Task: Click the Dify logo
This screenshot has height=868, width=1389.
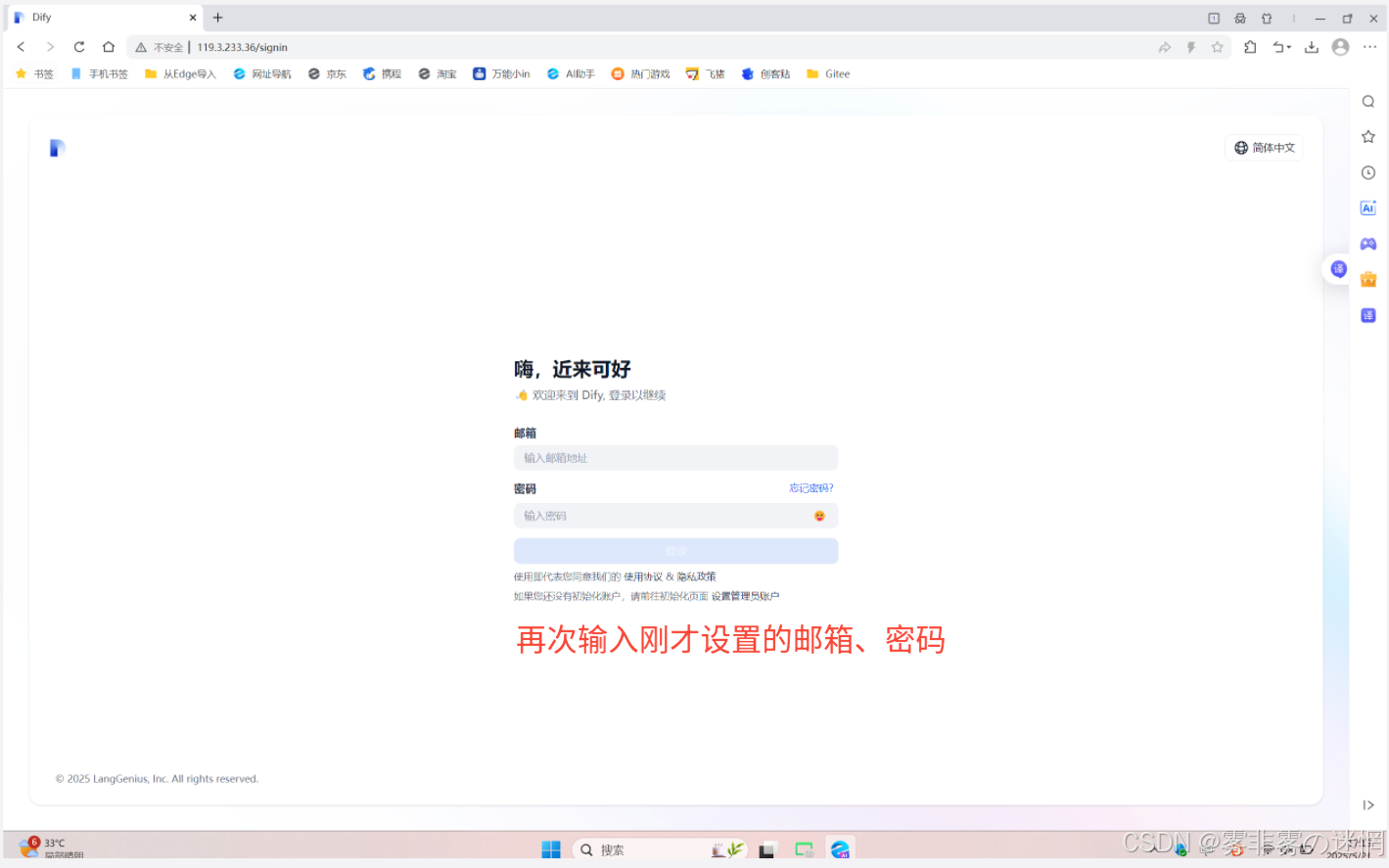Action: (x=58, y=148)
